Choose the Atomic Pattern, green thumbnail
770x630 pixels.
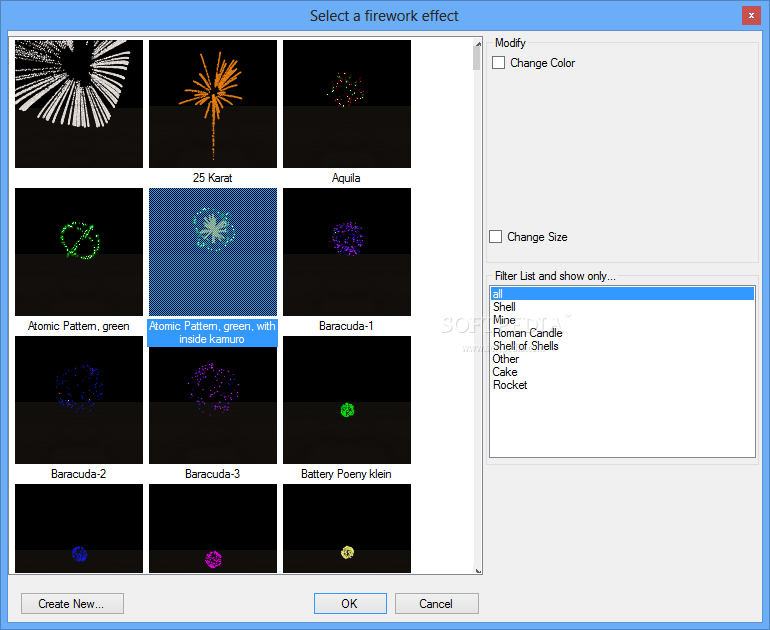tap(79, 252)
